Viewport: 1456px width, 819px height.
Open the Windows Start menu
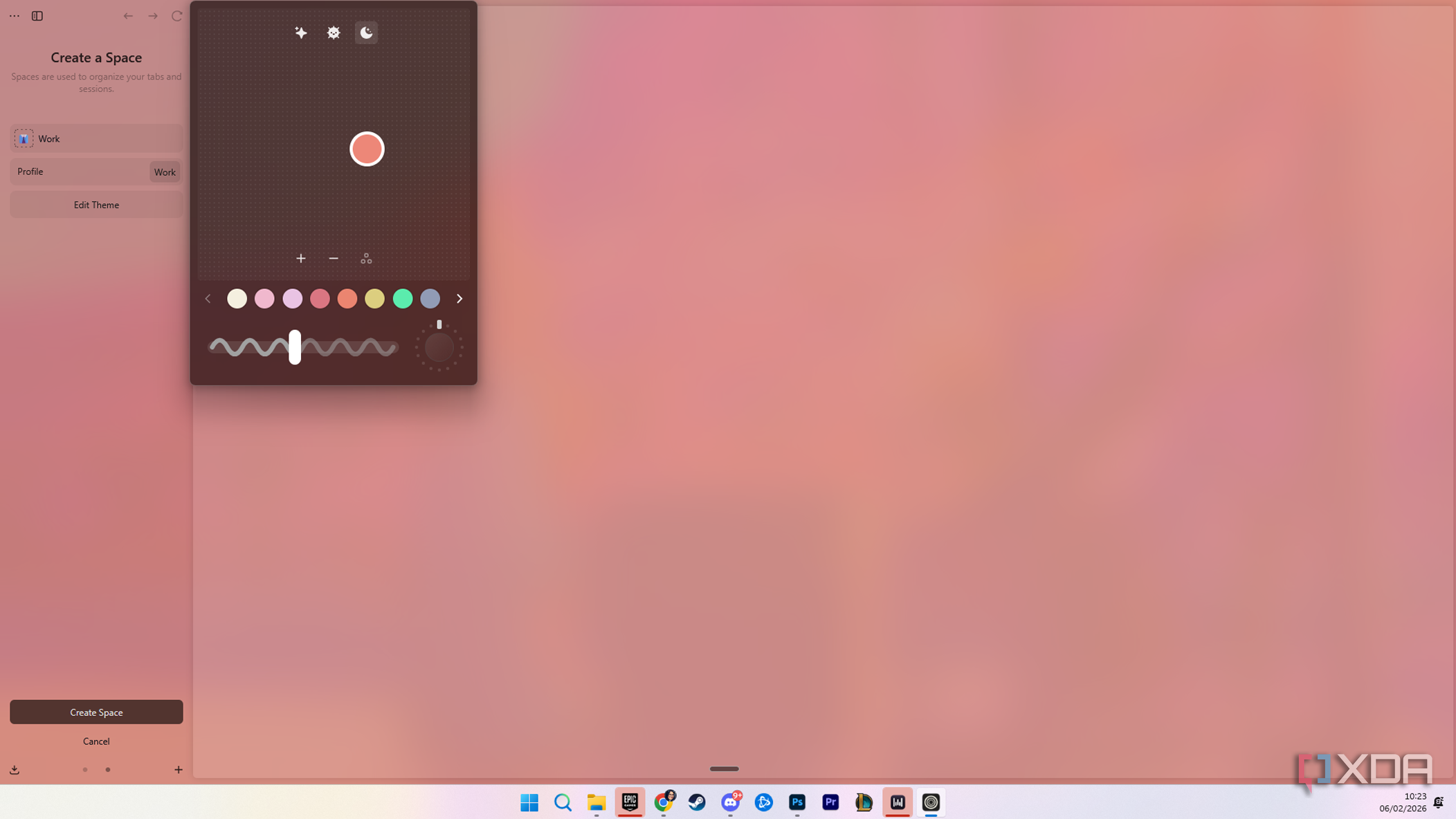click(529, 802)
